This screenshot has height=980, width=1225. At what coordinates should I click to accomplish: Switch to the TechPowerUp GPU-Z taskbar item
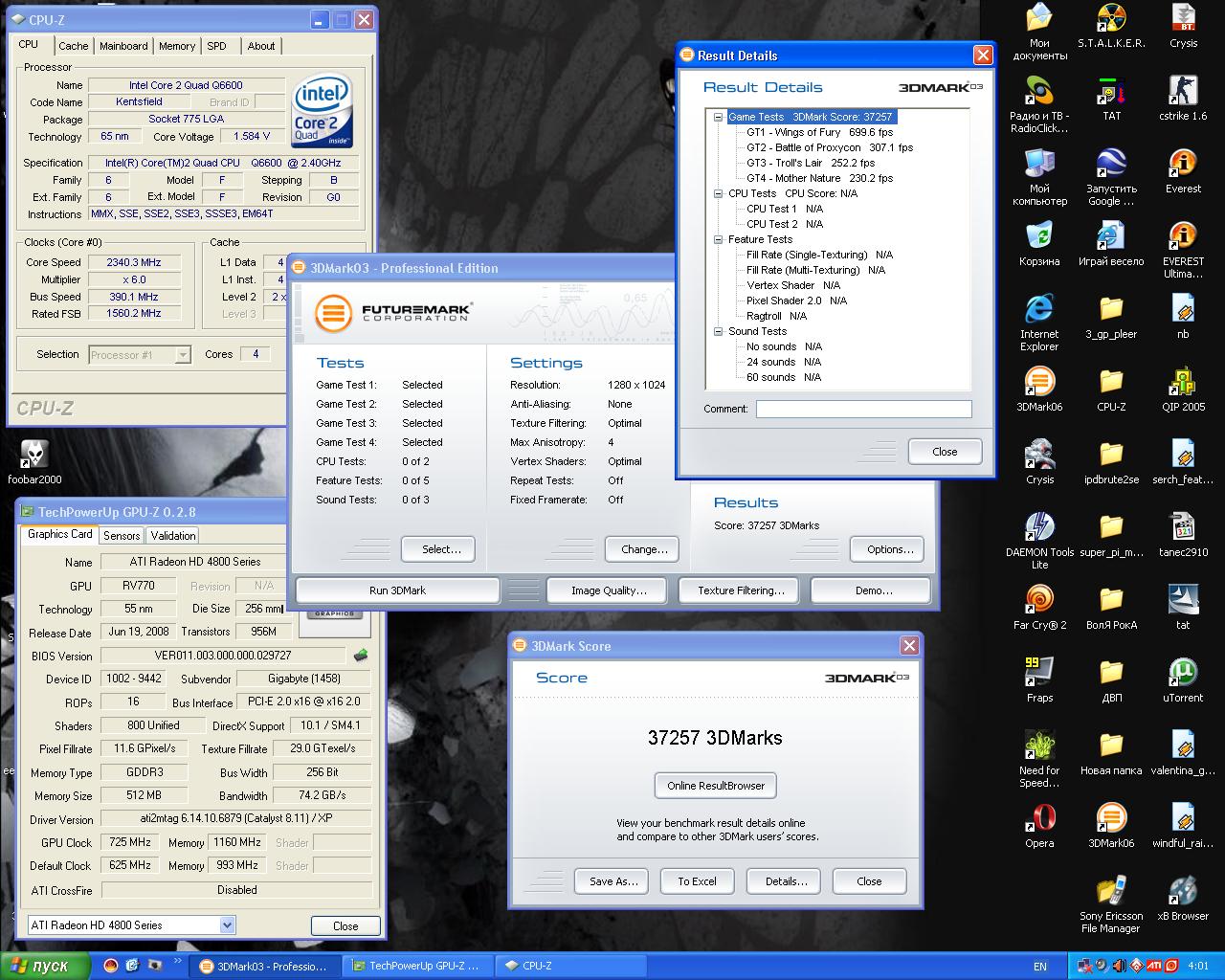pos(415,966)
